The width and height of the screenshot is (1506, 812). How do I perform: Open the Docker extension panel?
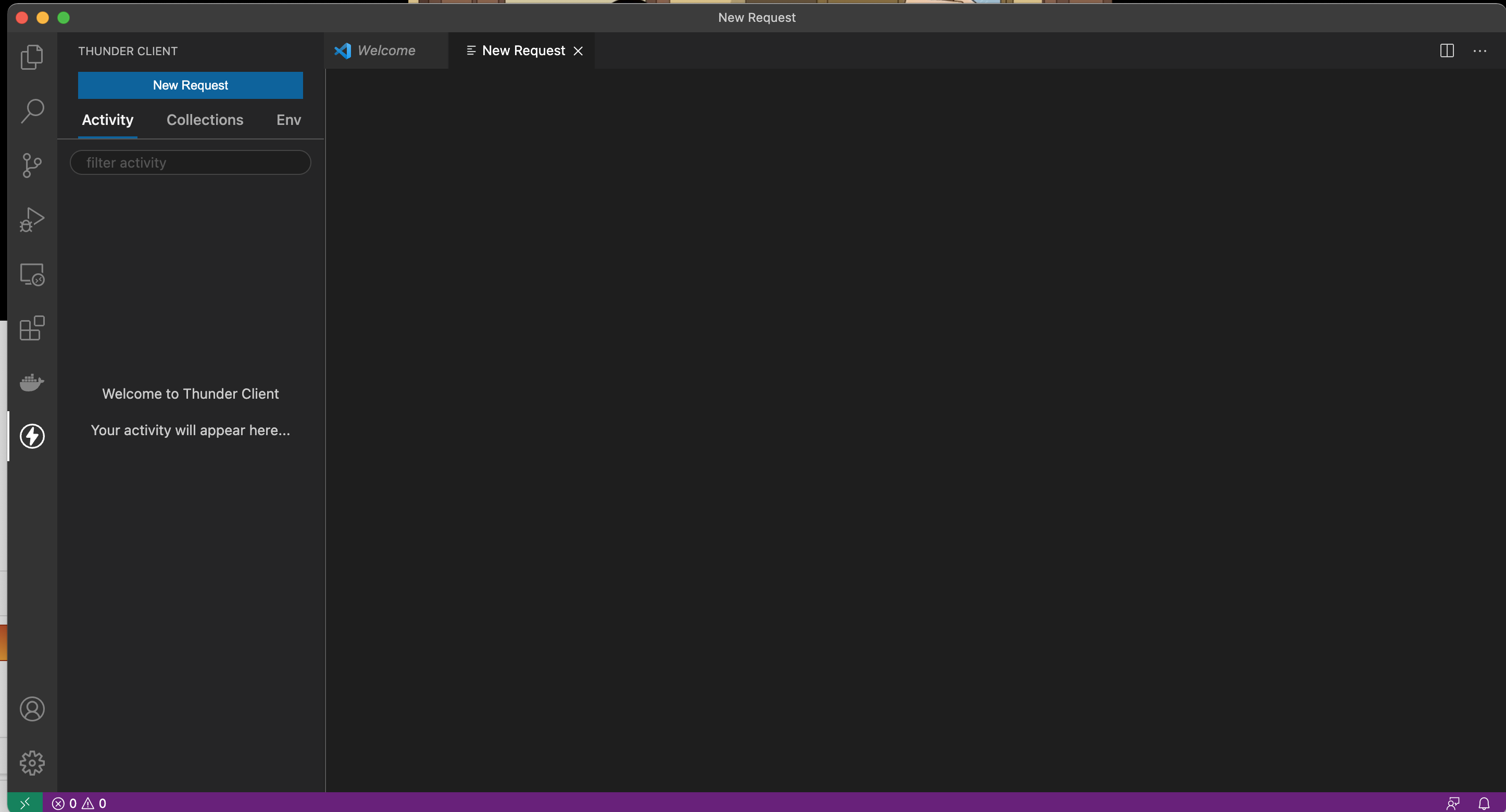click(x=31, y=382)
